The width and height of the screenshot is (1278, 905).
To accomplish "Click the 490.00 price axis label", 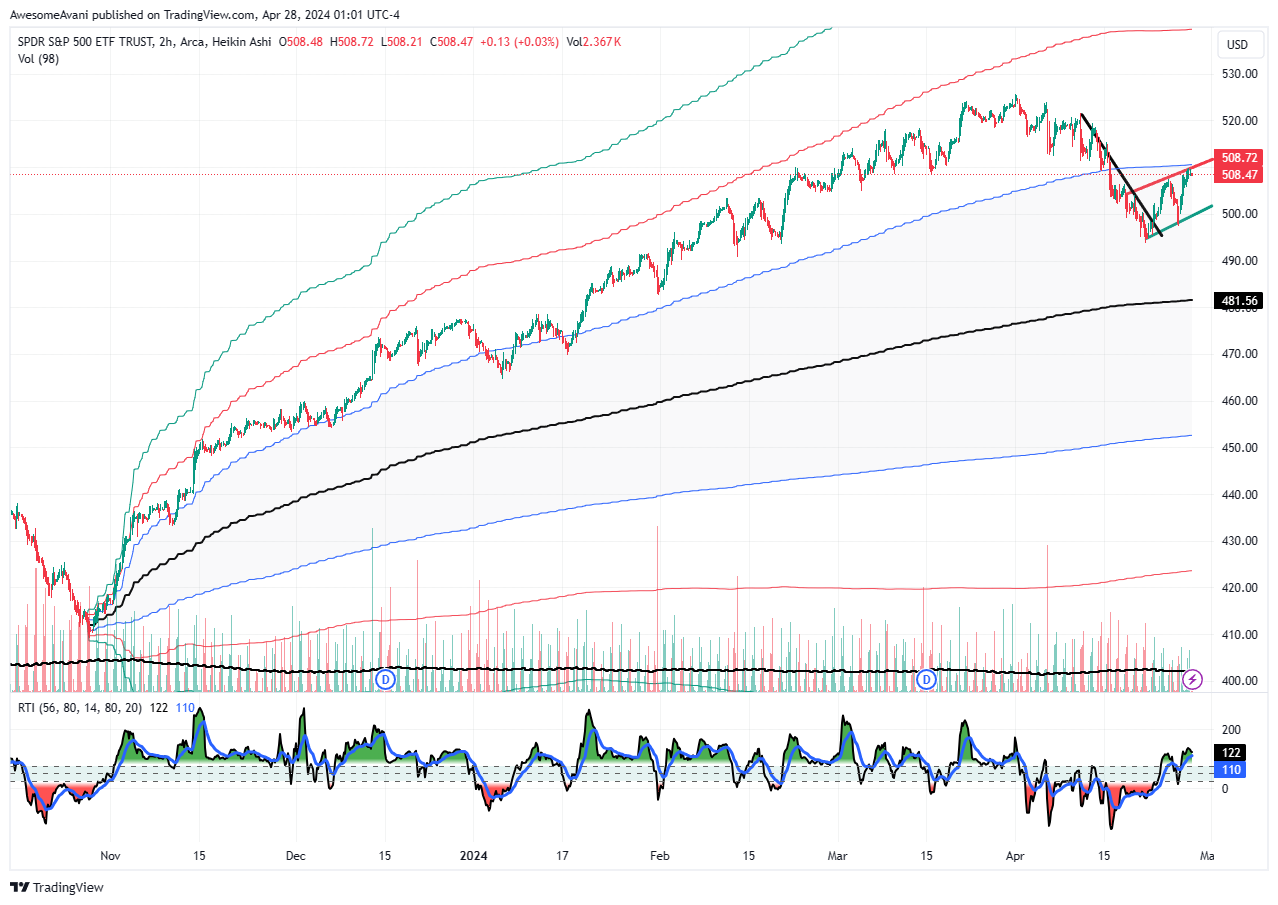I will tap(1238, 261).
